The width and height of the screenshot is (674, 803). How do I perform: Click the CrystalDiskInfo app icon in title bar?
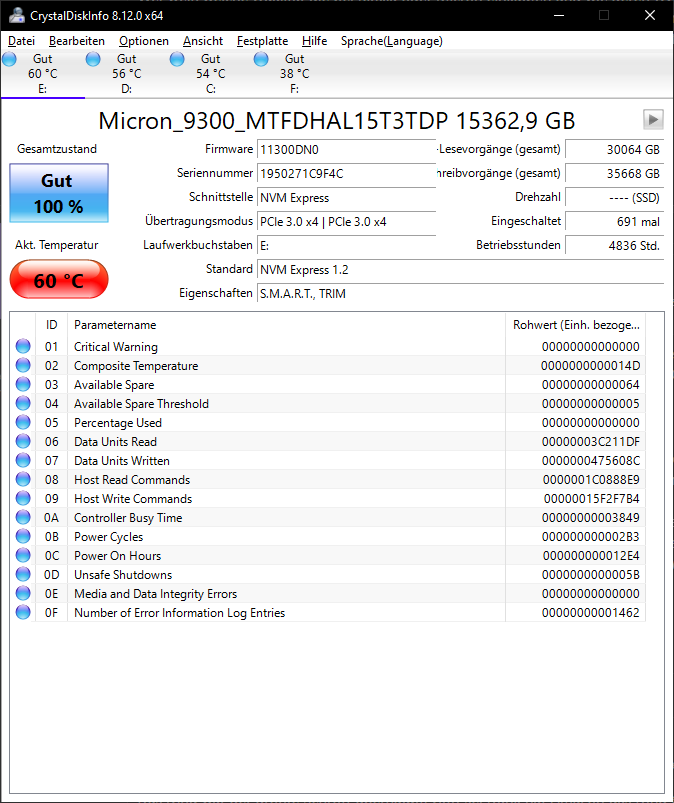point(16,15)
